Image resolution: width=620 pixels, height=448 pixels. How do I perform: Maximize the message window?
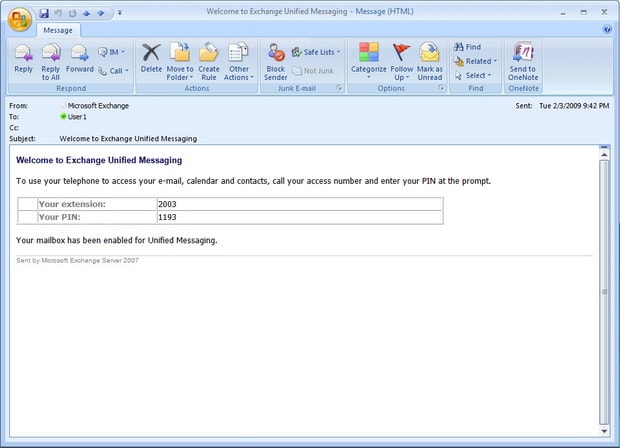pyautogui.click(x=584, y=13)
